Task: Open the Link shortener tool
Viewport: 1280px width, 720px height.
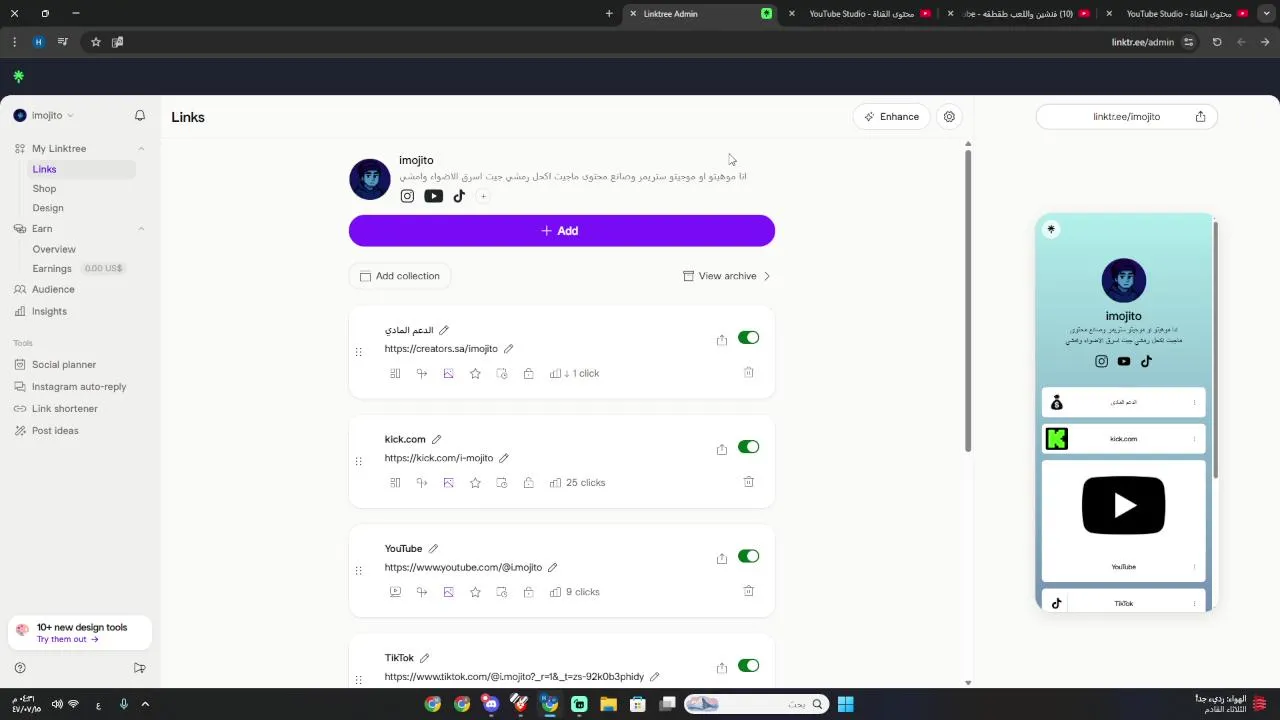Action: click(65, 409)
